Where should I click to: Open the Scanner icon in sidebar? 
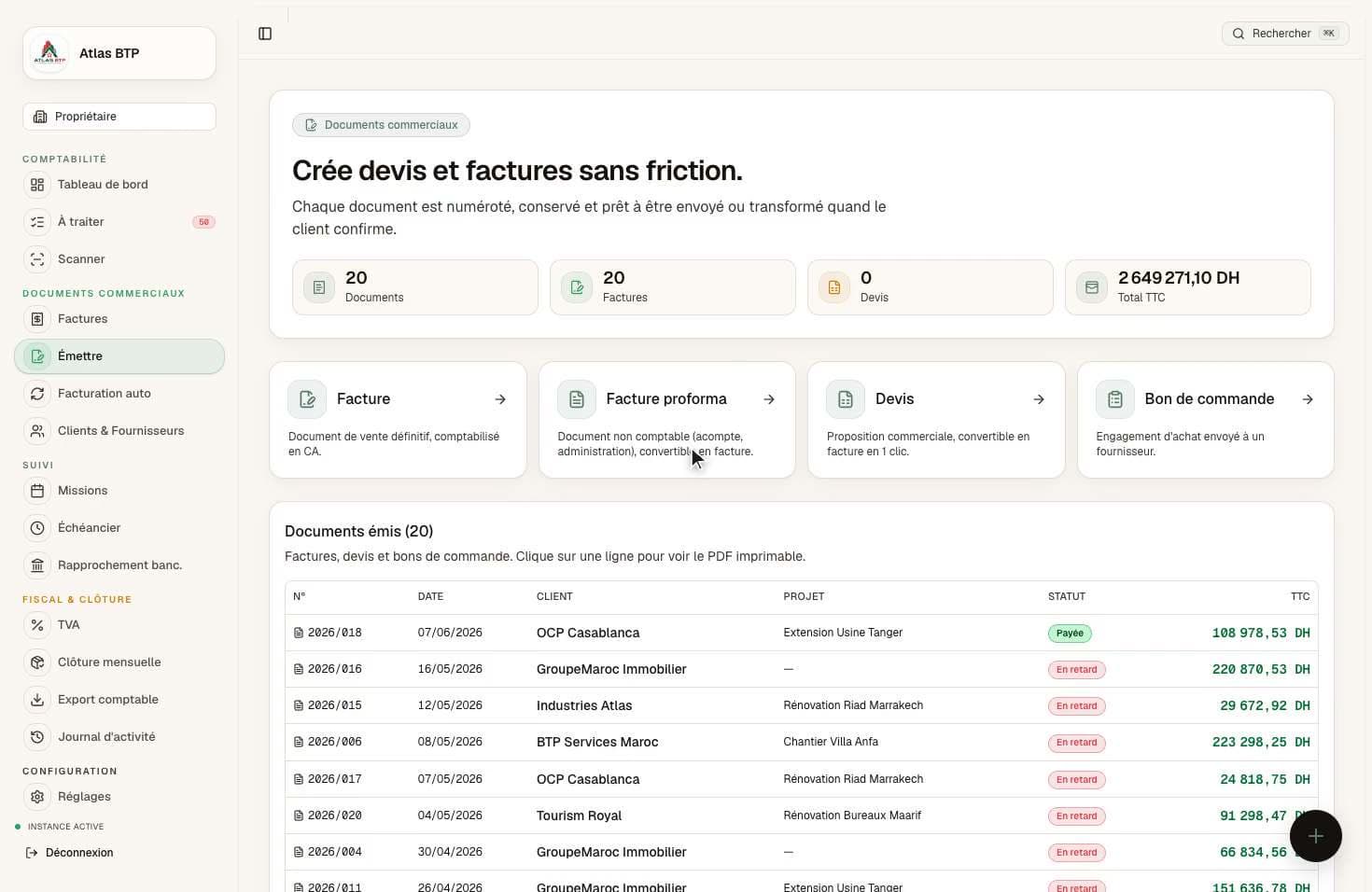click(37, 259)
